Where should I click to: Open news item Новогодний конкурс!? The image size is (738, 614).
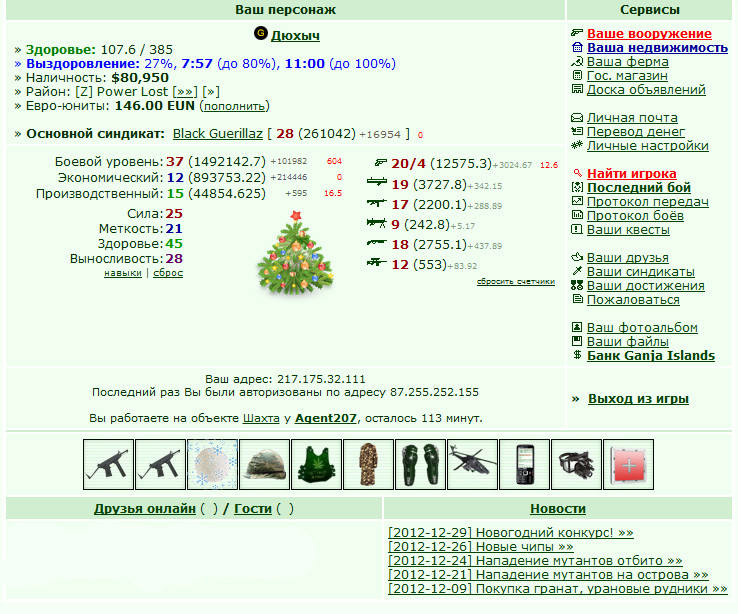coord(511,533)
